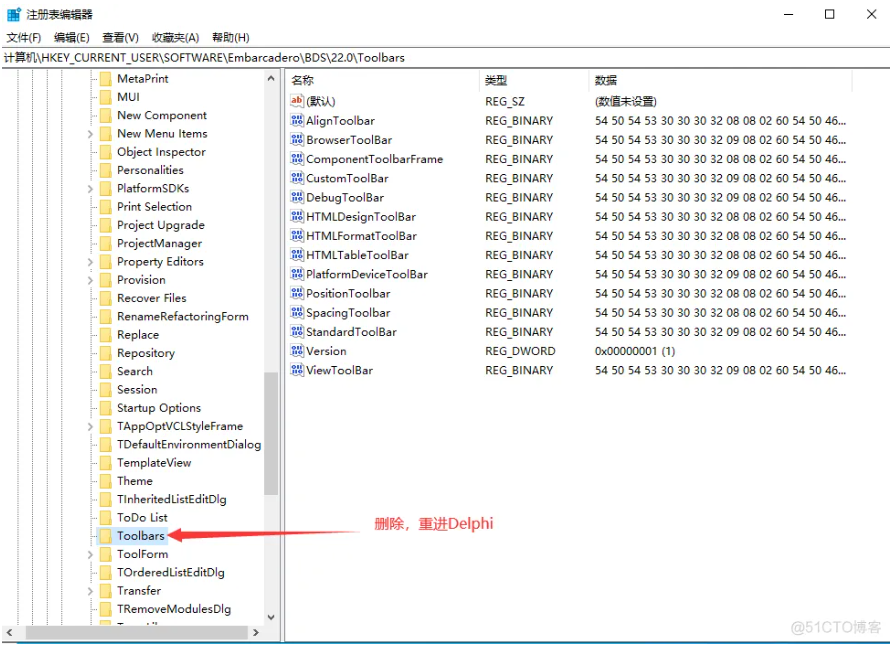Click the horizontal scrollbar right arrow
Viewport: 891px width, 645px height.
coord(256,632)
